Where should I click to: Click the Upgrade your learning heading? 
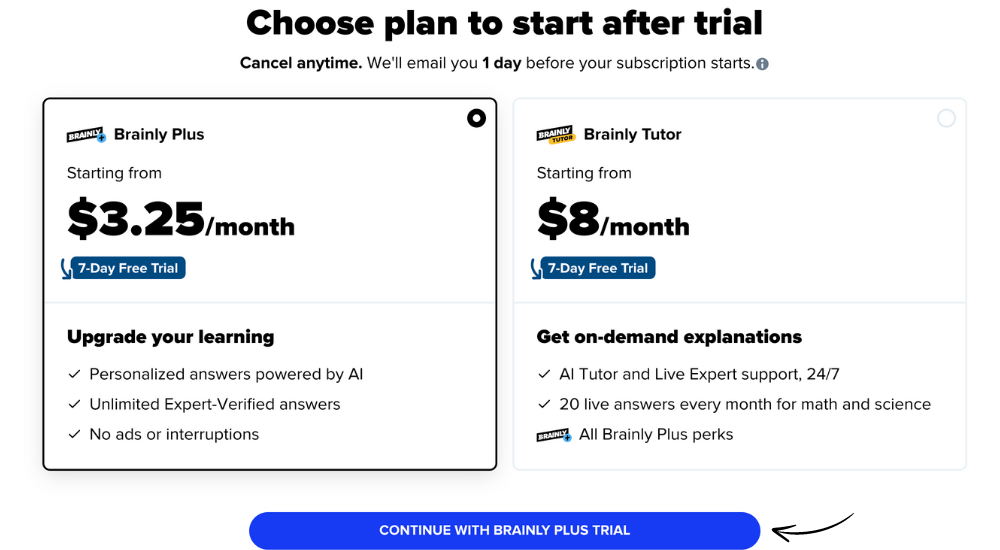(171, 337)
